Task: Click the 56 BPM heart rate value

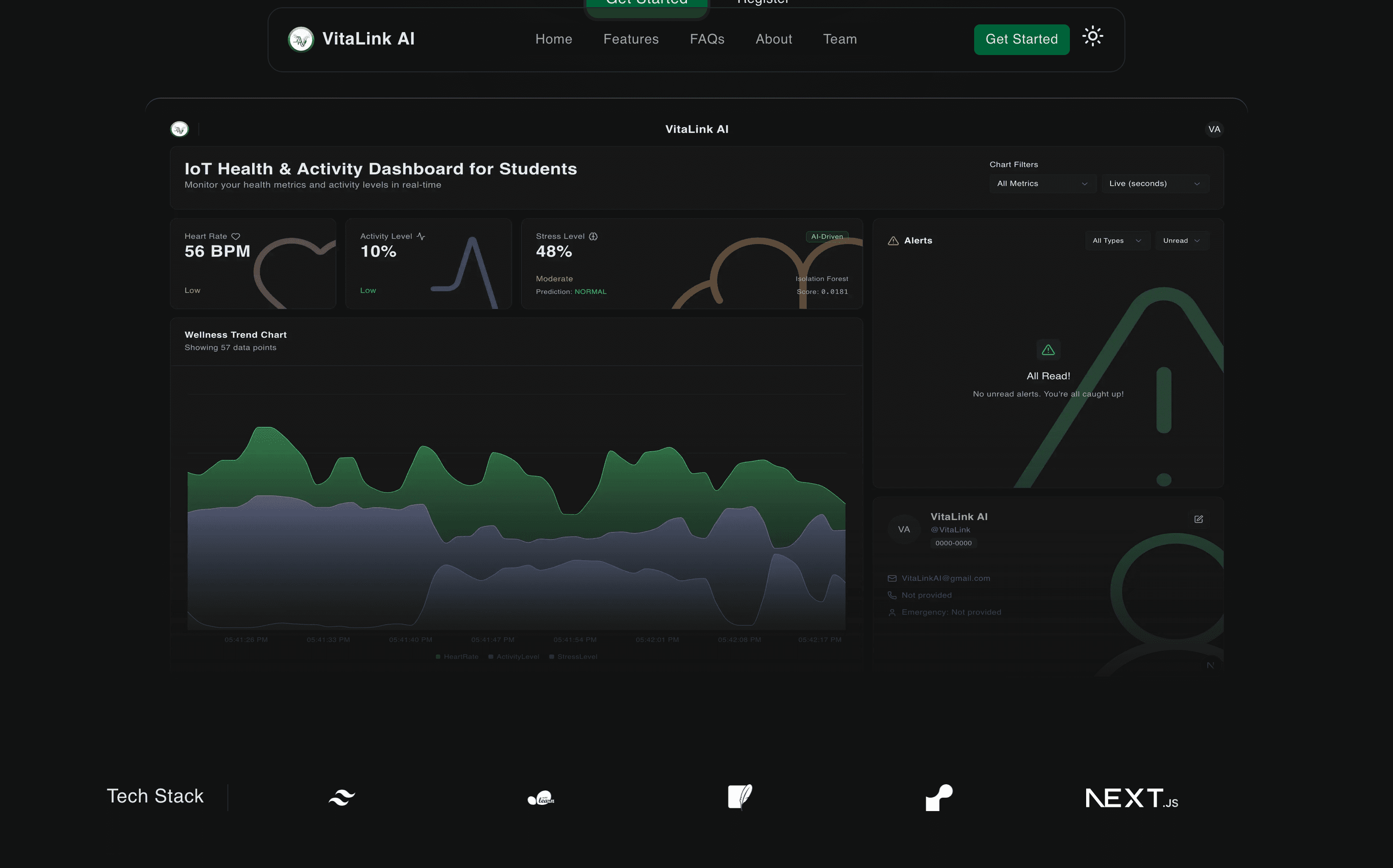Action: pos(217,251)
